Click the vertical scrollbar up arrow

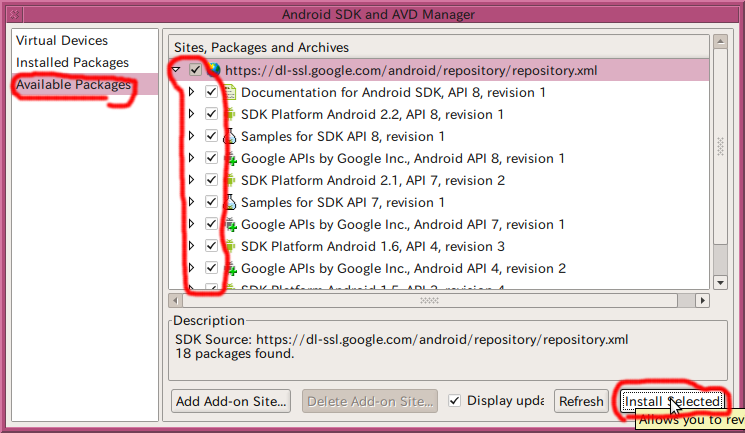(x=720, y=41)
